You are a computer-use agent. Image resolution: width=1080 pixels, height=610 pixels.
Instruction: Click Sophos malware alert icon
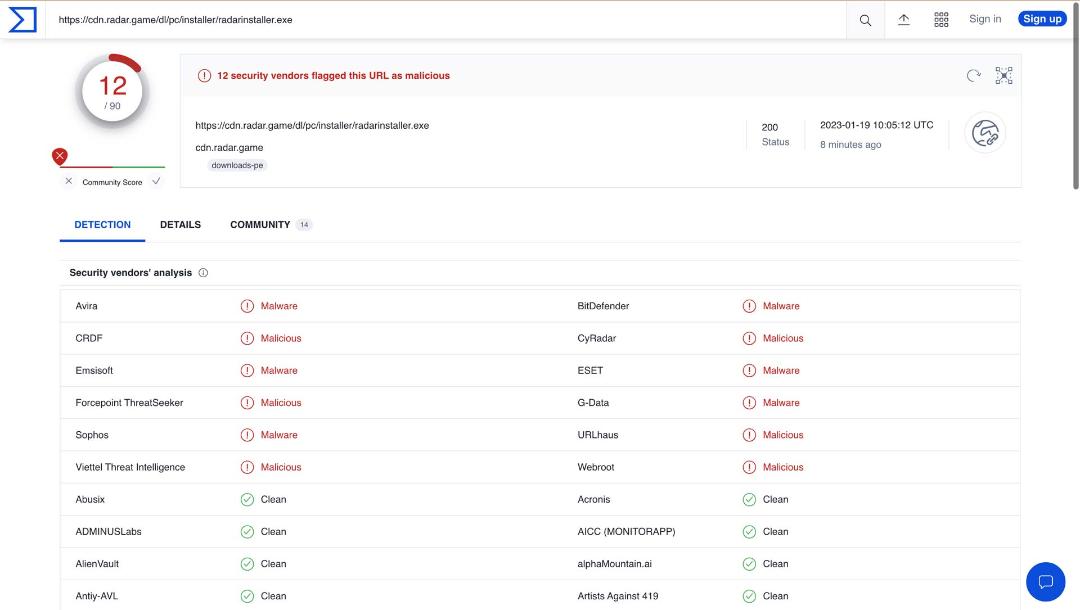point(247,435)
